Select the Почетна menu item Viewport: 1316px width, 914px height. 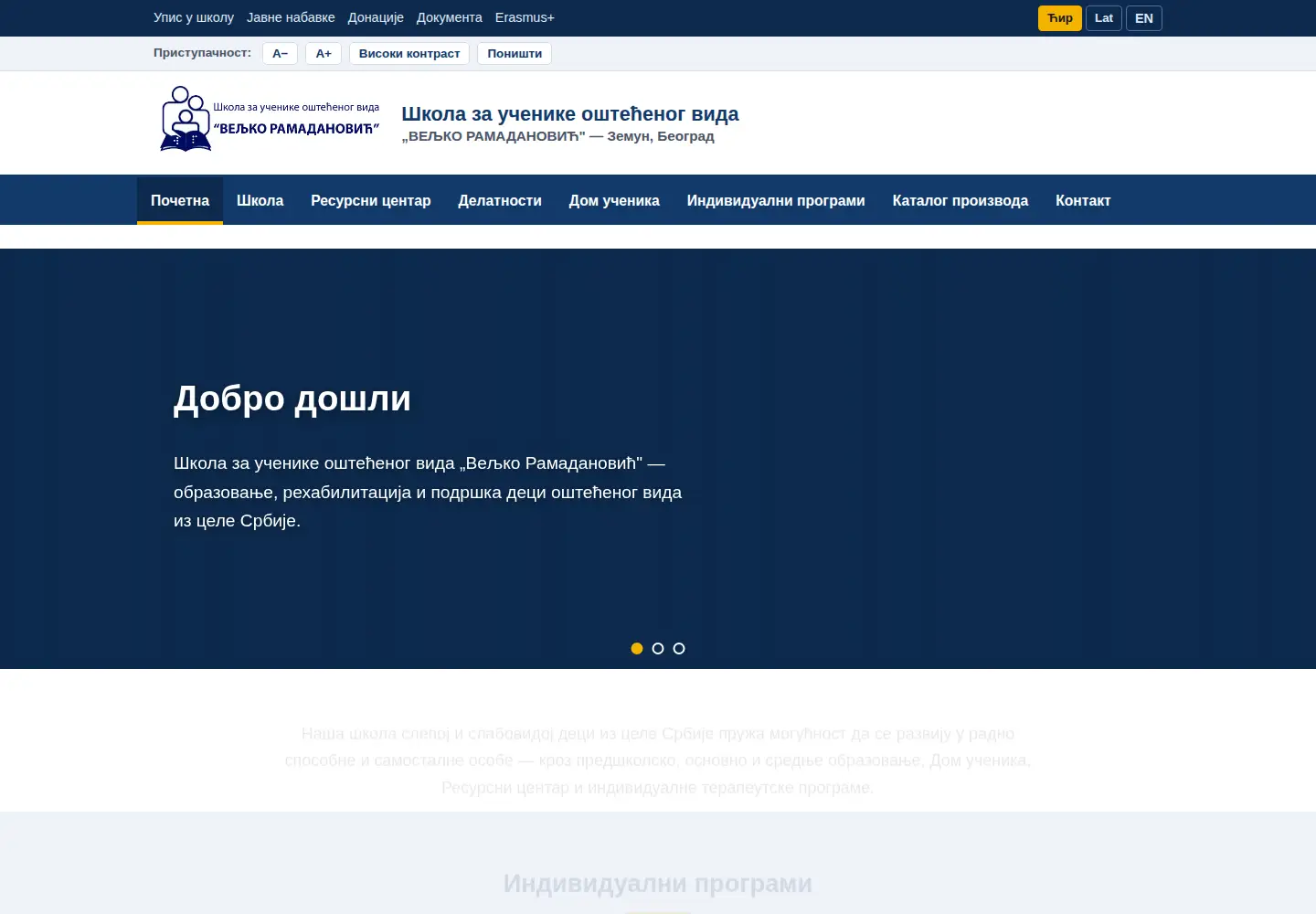coord(180,200)
